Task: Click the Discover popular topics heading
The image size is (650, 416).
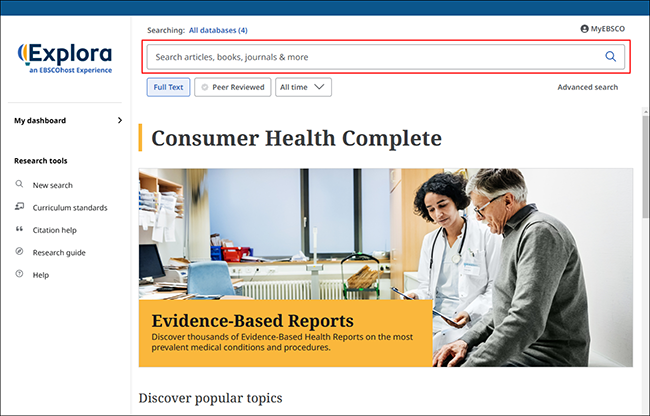Action: point(210,398)
